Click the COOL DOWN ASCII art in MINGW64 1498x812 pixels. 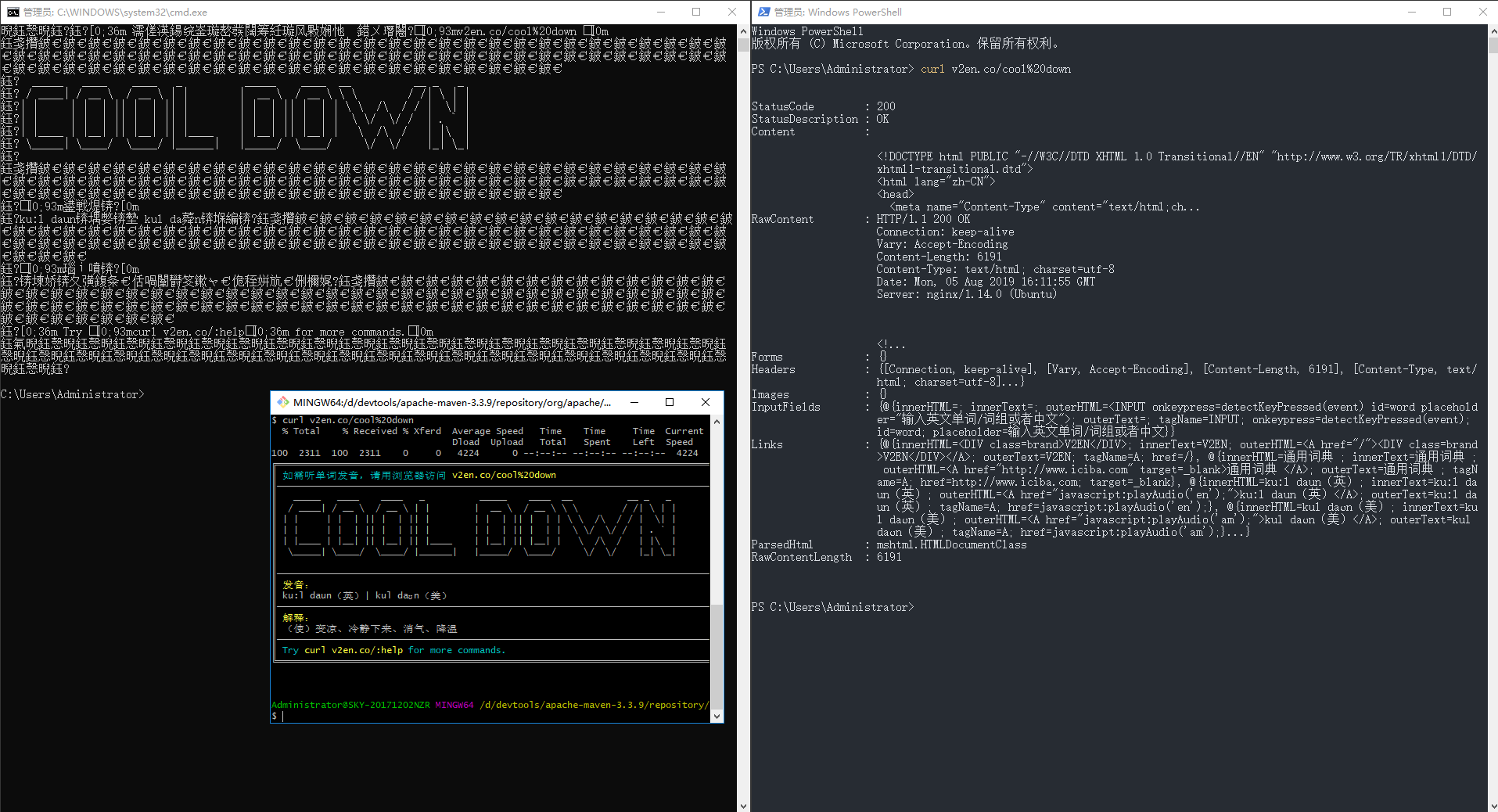(480, 525)
